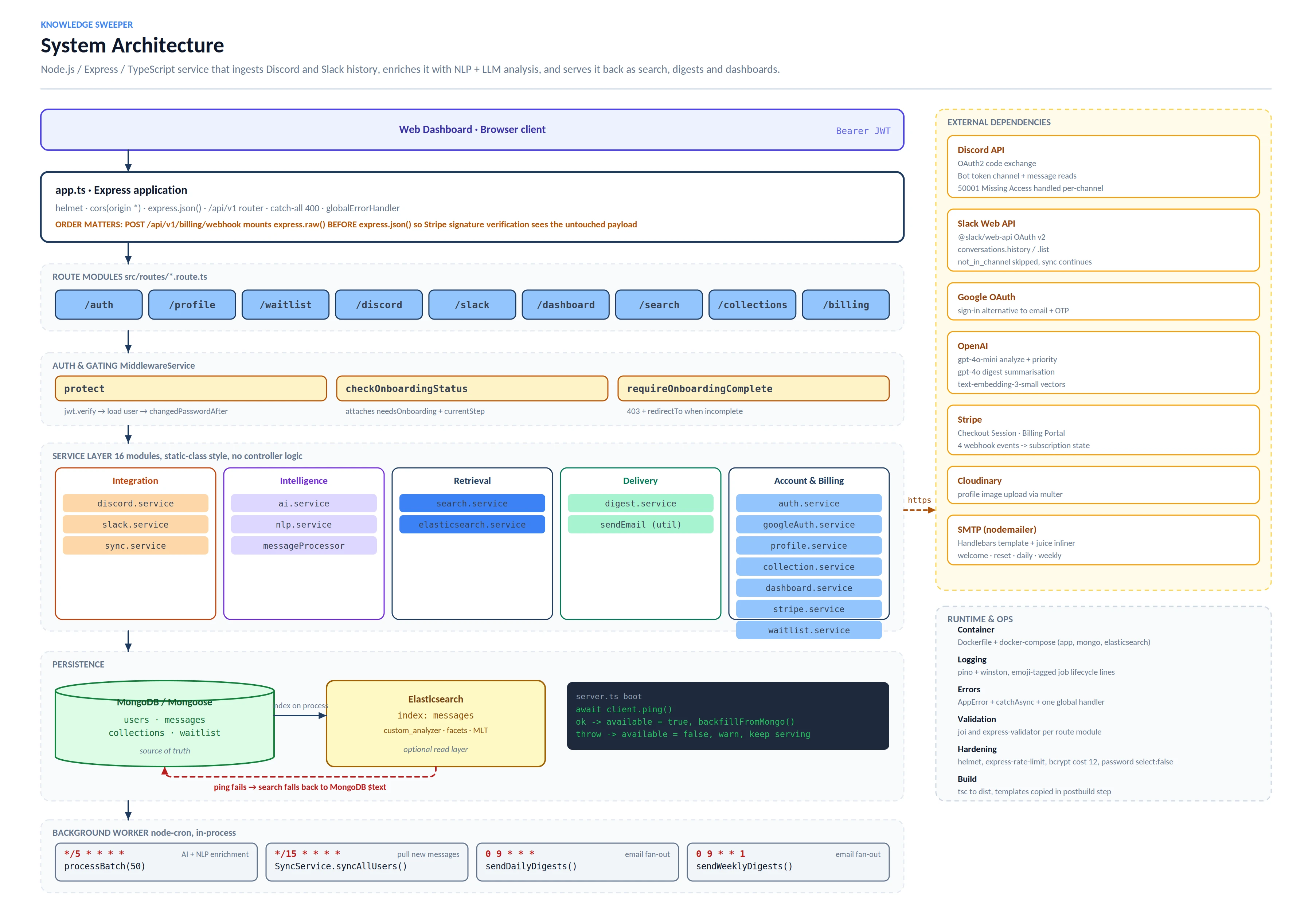Click the /search route box
The image size is (1312, 924).
(659, 305)
